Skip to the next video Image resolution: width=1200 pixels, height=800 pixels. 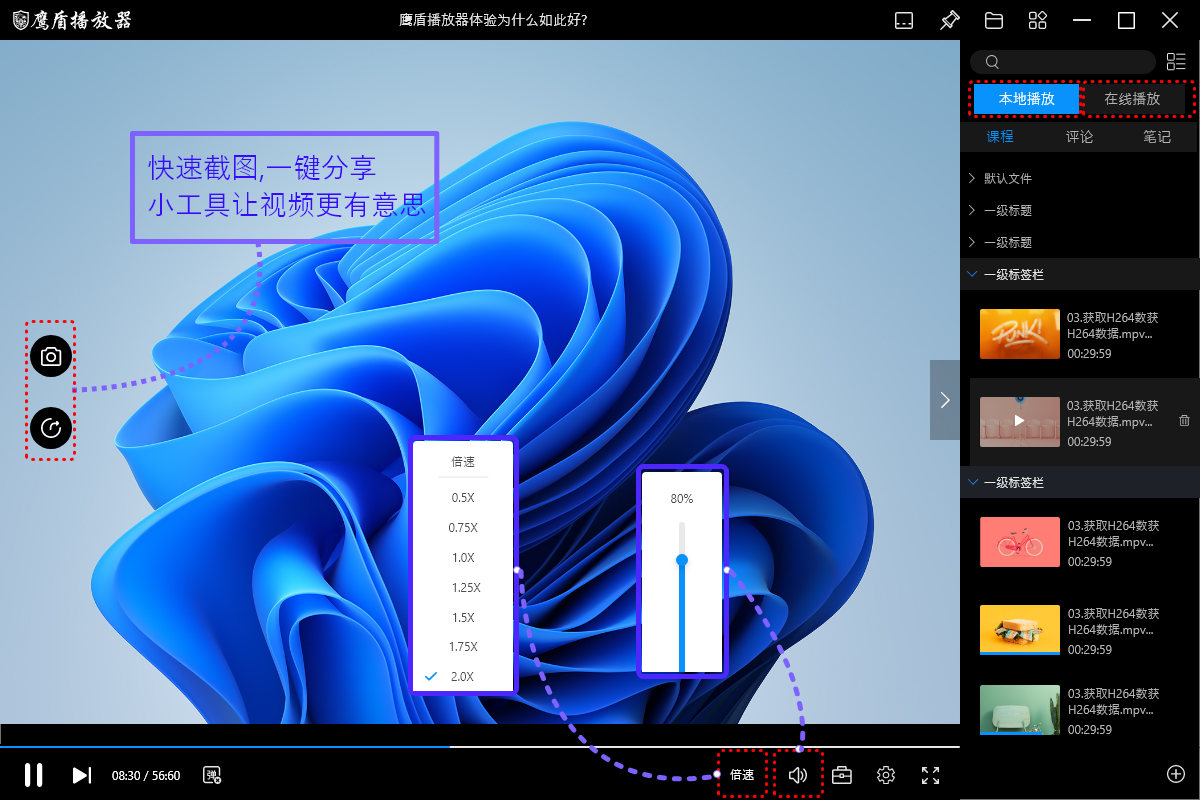[x=82, y=775]
